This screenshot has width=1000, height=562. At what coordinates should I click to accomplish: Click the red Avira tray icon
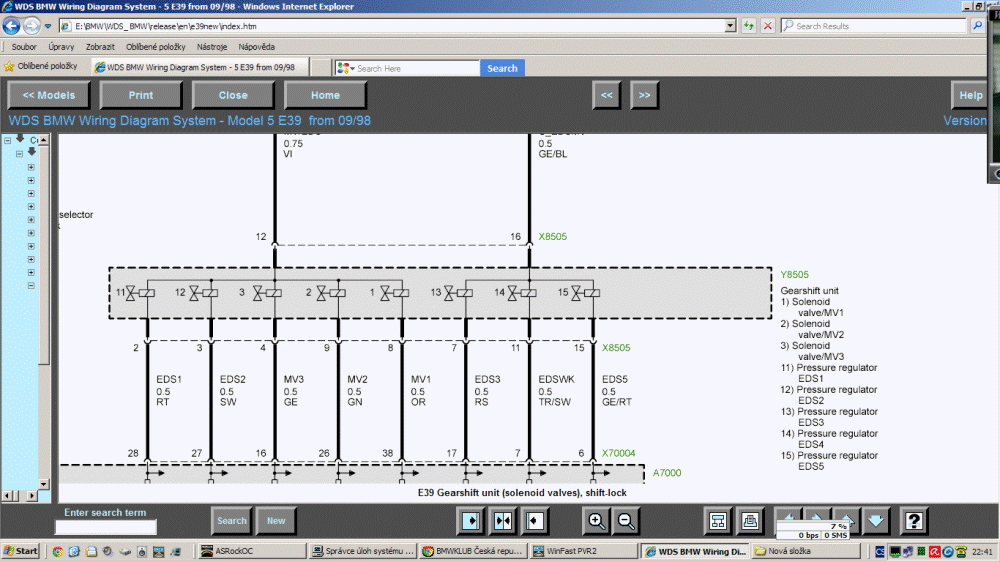click(934, 552)
